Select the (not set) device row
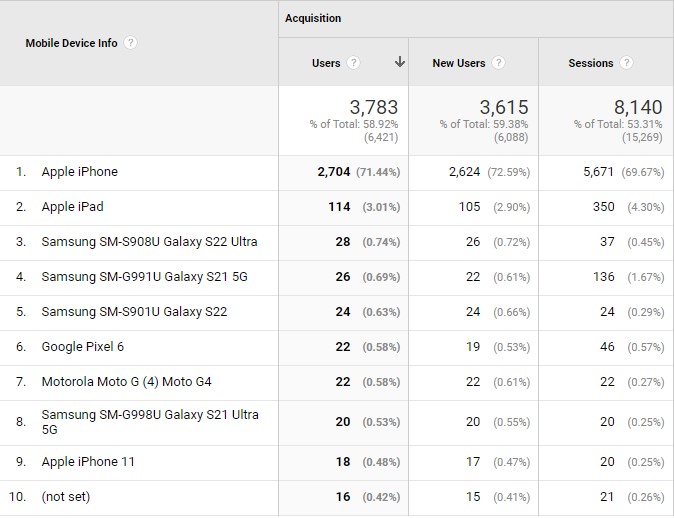The width and height of the screenshot is (674, 518). coord(66,497)
